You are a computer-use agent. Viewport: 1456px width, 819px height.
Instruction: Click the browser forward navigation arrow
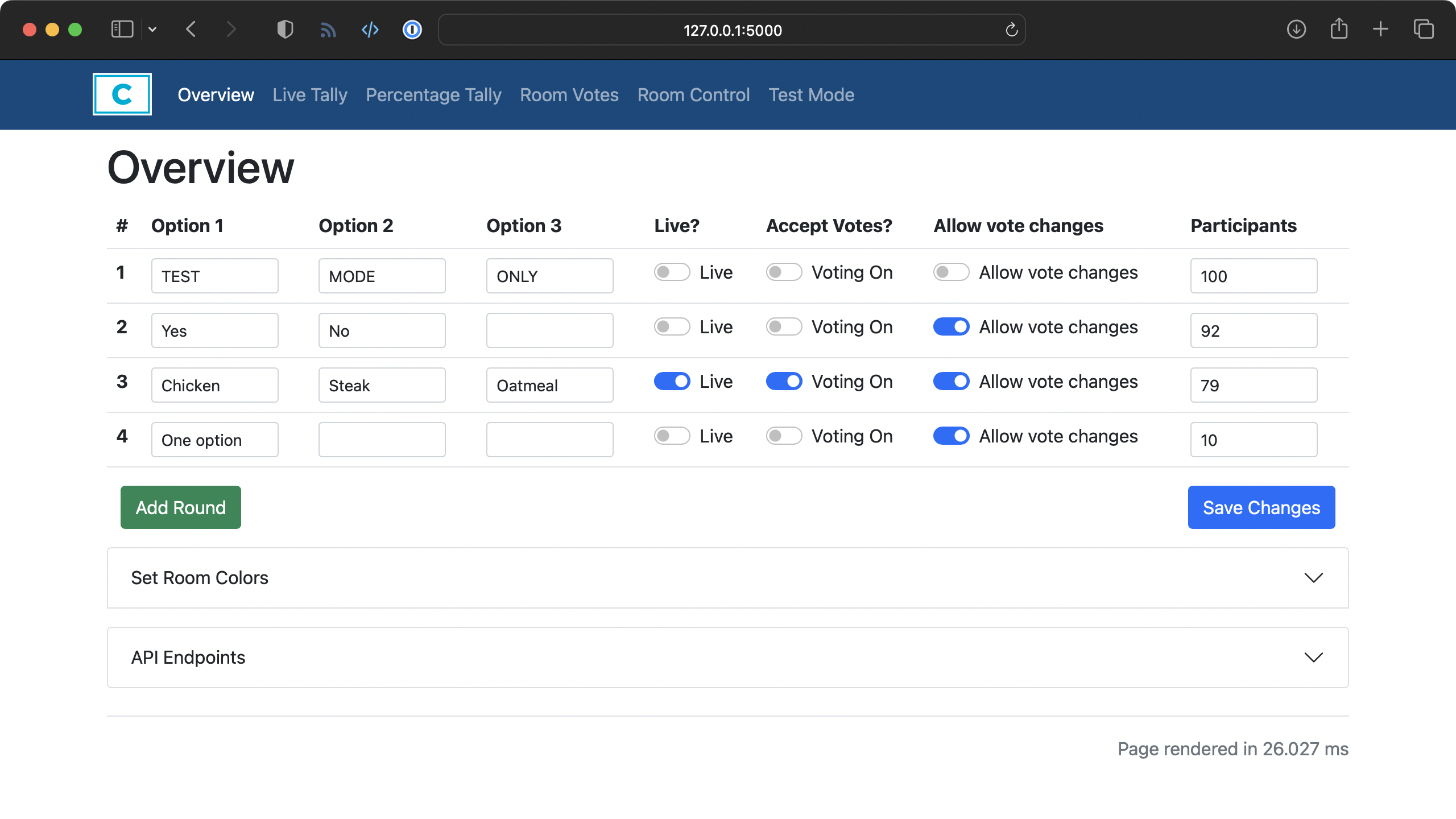point(232,30)
